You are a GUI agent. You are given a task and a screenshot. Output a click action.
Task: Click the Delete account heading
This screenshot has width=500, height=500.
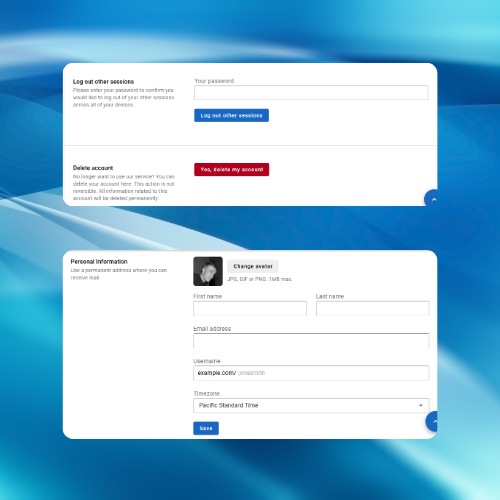pos(93,168)
